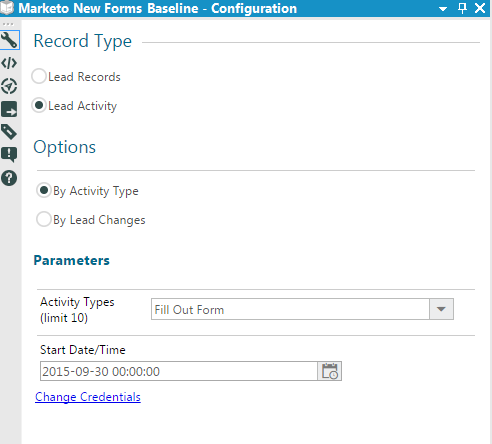
Task: Open the Configuration window options dropdown arrow
Action: [x=443, y=9]
